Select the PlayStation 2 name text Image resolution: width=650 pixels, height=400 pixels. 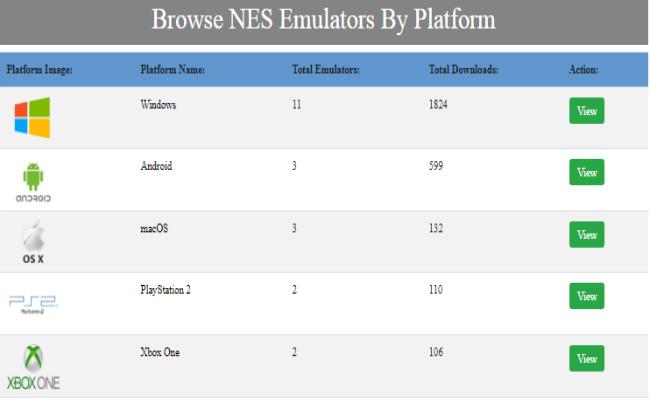point(165,290)
